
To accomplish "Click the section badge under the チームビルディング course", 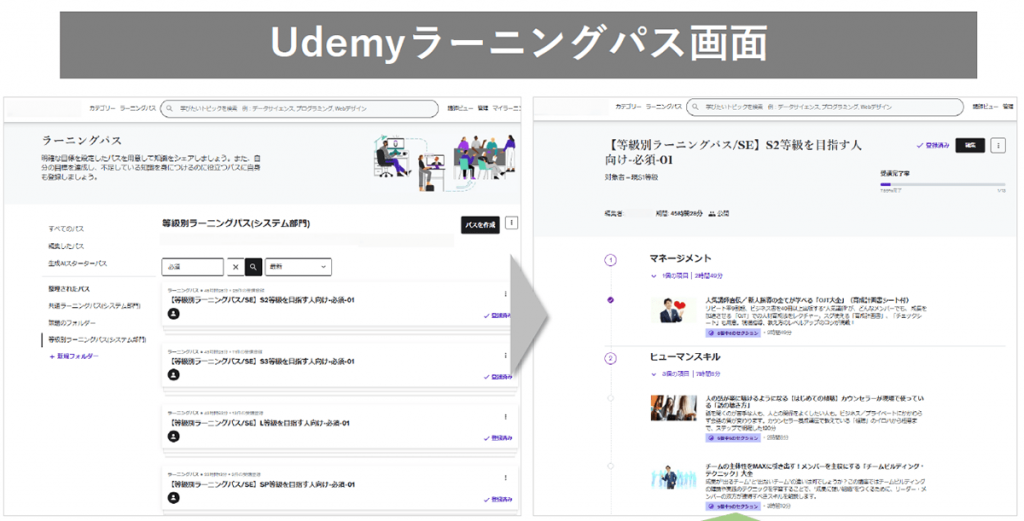I will [733, 506].
